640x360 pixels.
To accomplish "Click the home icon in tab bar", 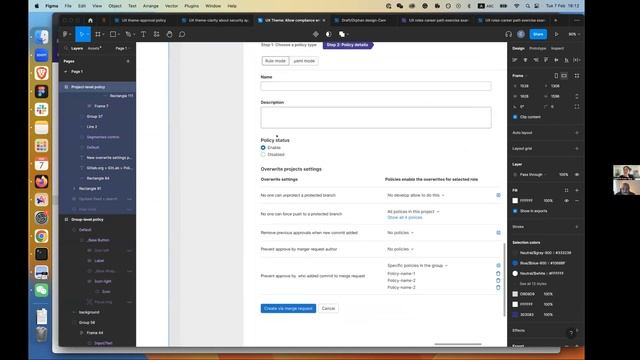I will point(90,20).
